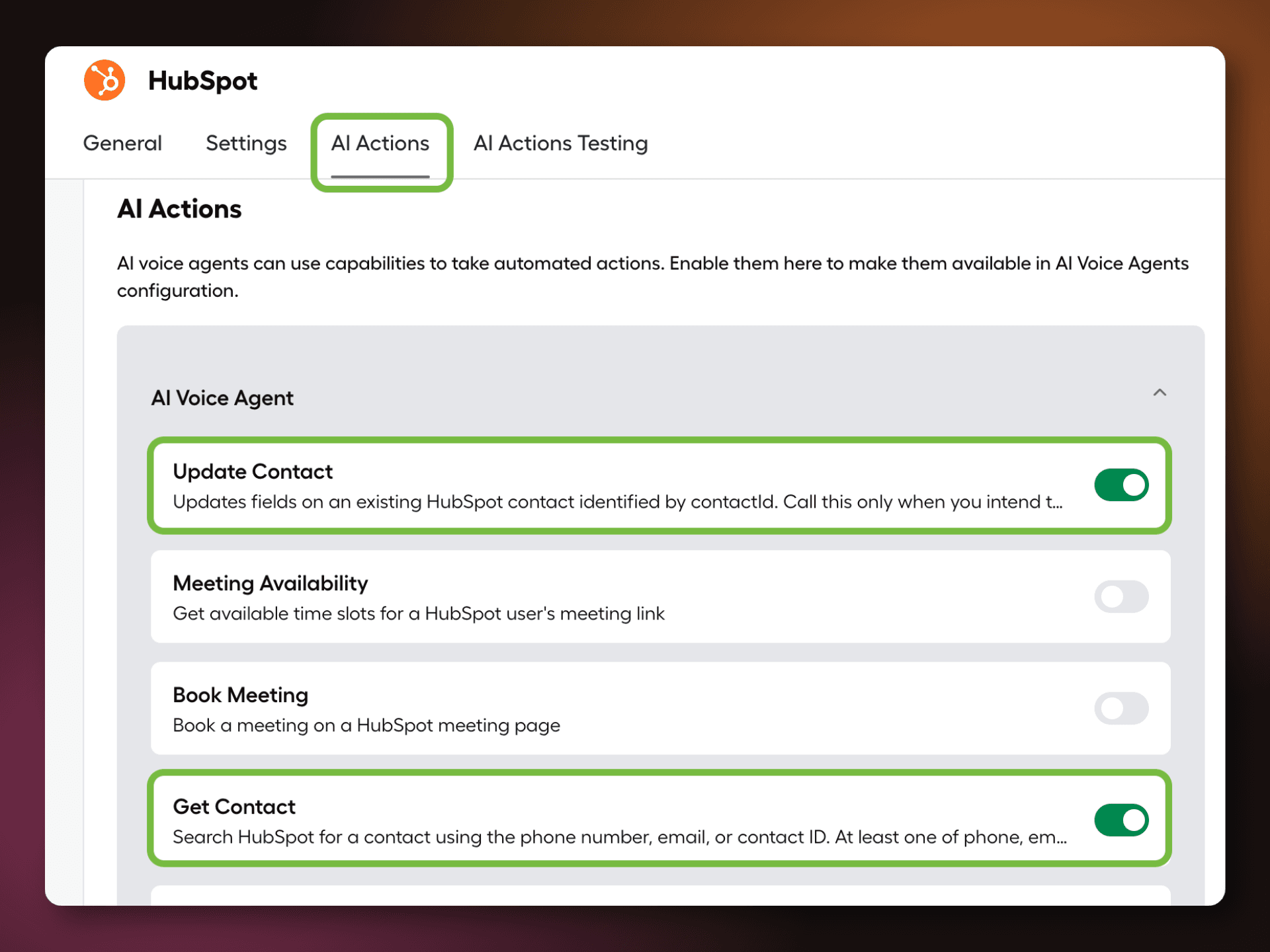The height and width of the screenshot is (952, 1270).
Task: Click the AI Voice Agent section label
Action: click(222, 398)
